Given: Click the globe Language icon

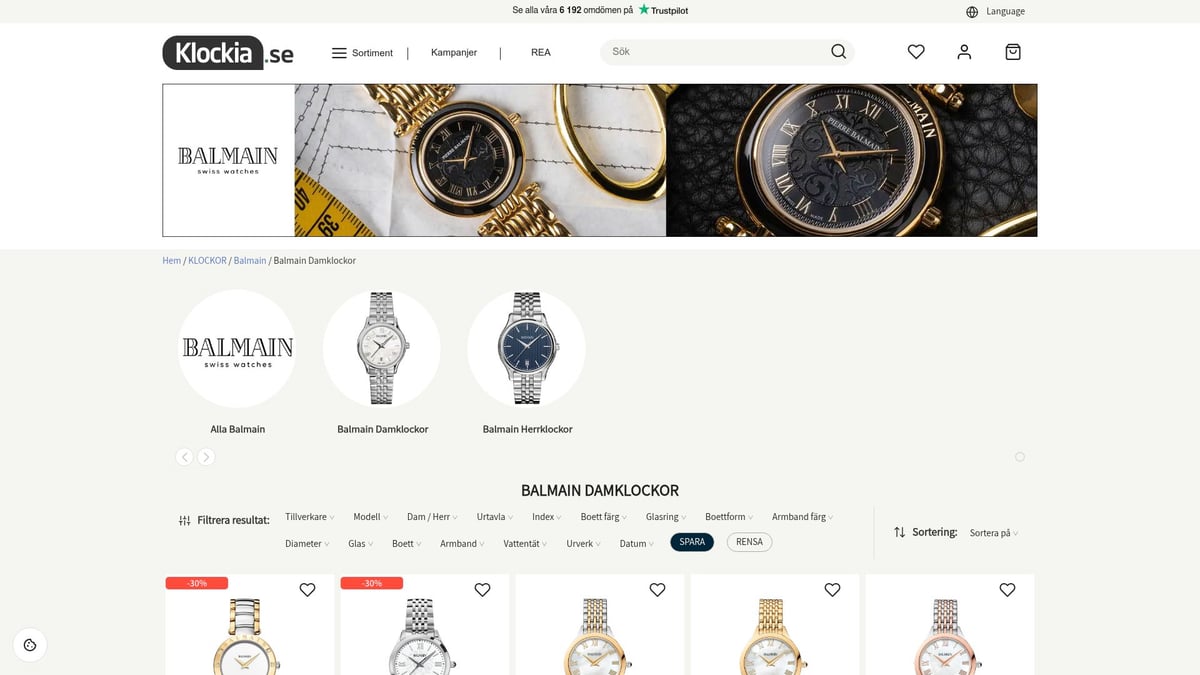Looking at the screenshot, I should point(972,12).
